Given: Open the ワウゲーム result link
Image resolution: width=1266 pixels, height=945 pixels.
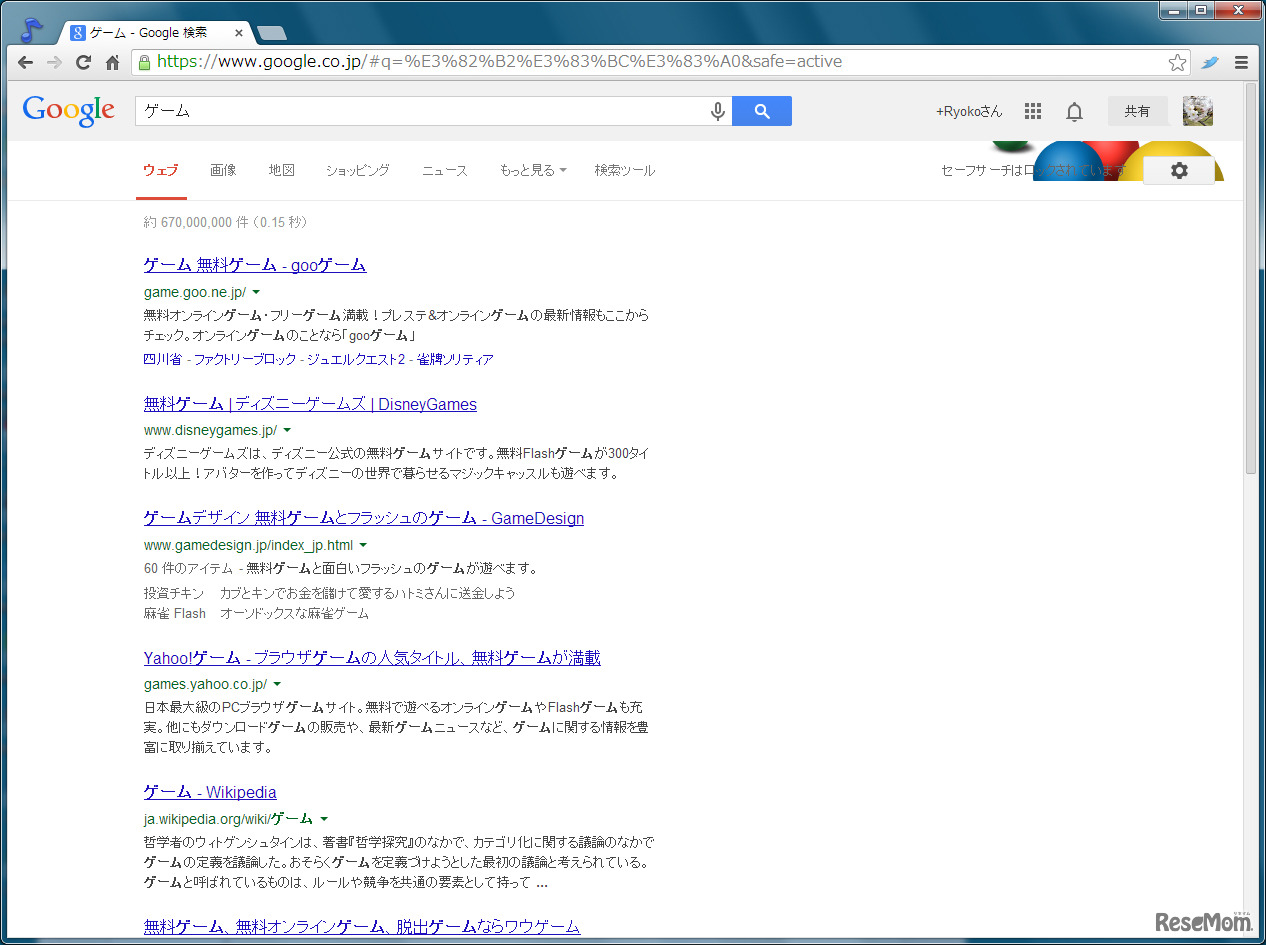Looking at the screenshot, I should [x=362, y=926].
